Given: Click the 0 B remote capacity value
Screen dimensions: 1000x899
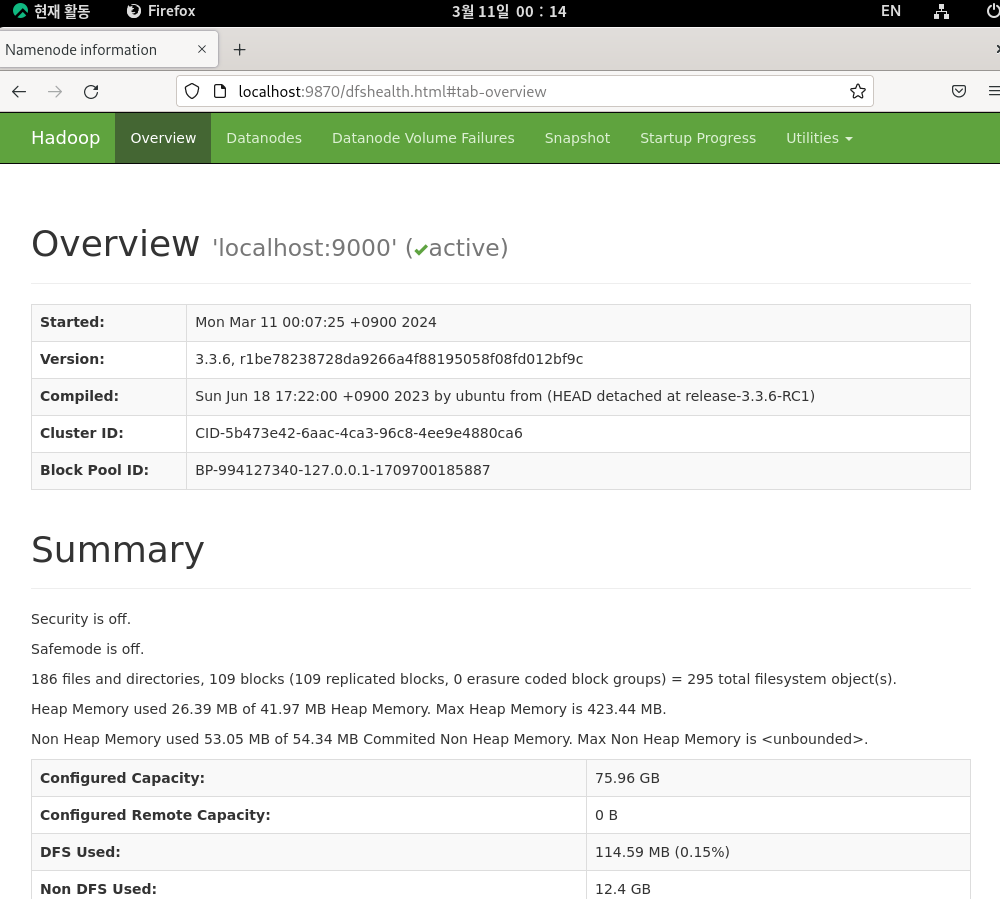Looking at the screenshot, I should (607, 815).
